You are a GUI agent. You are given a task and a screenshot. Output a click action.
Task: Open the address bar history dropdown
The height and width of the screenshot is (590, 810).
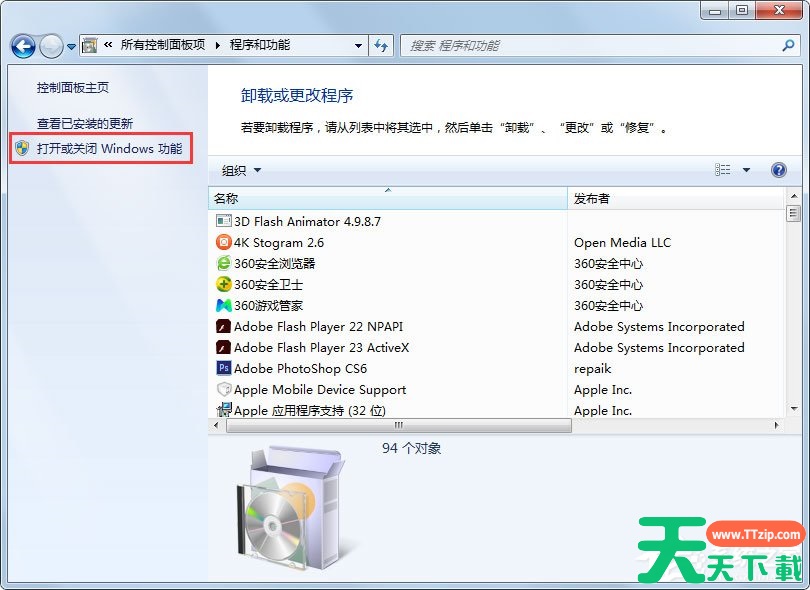[358, 45]
